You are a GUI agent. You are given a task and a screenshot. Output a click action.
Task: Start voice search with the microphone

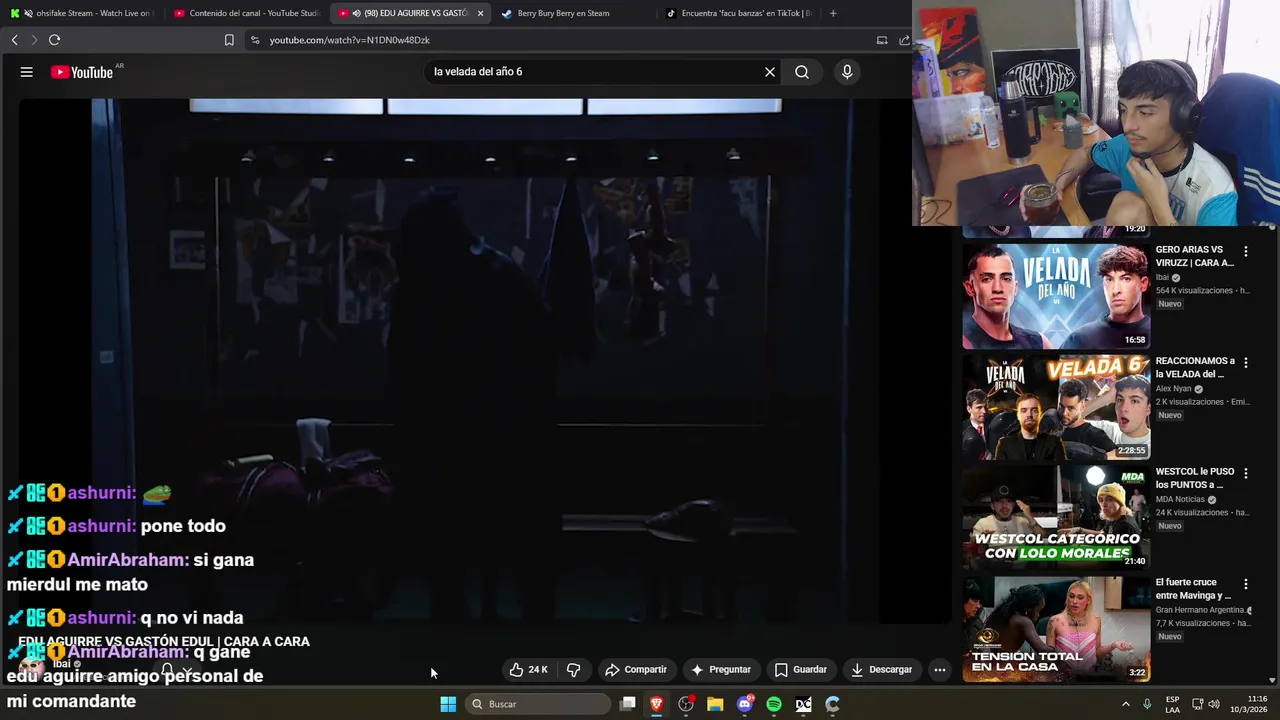point(847,72)
